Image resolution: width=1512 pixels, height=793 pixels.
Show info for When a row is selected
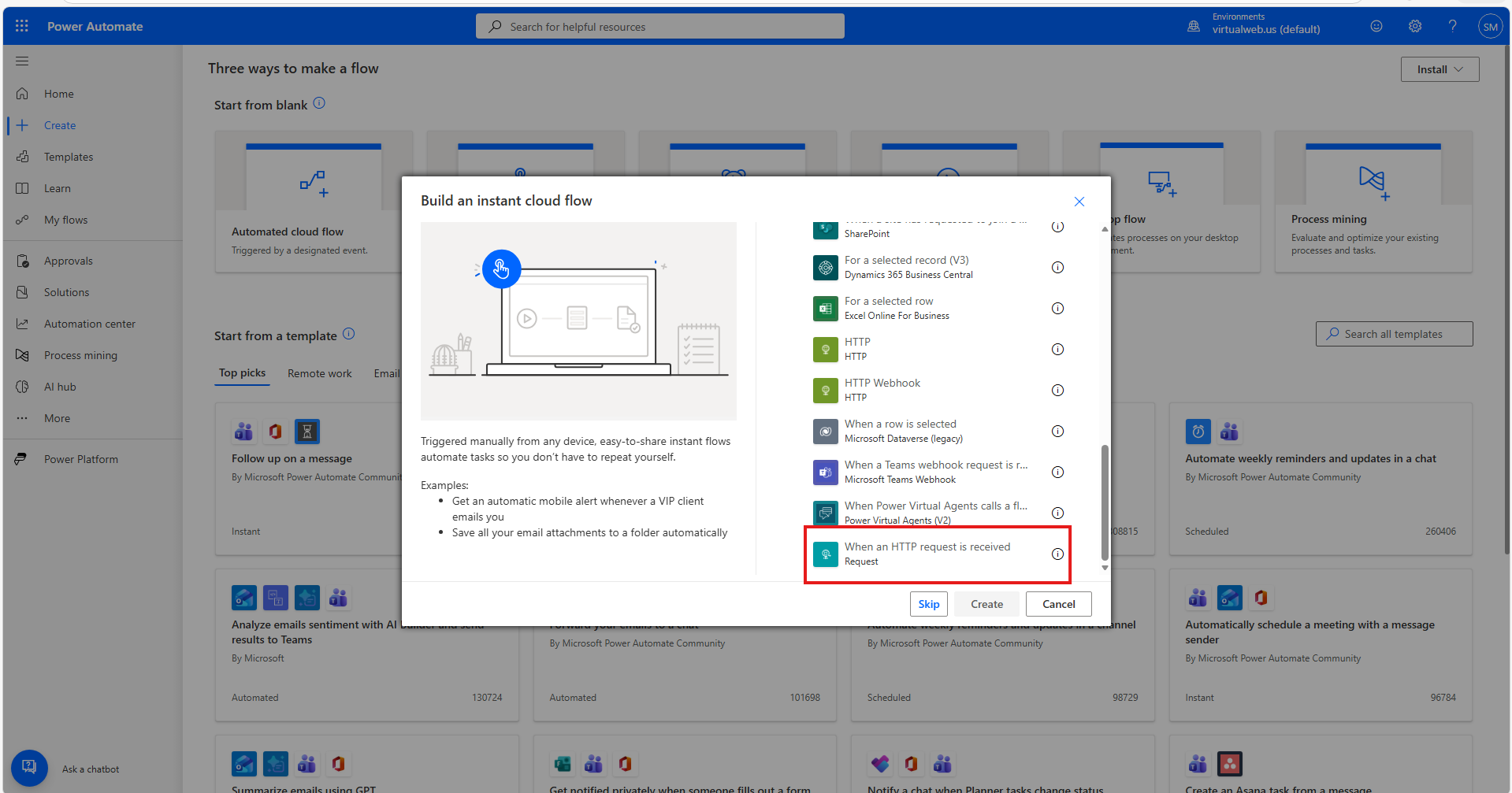tap(1057, 431)
